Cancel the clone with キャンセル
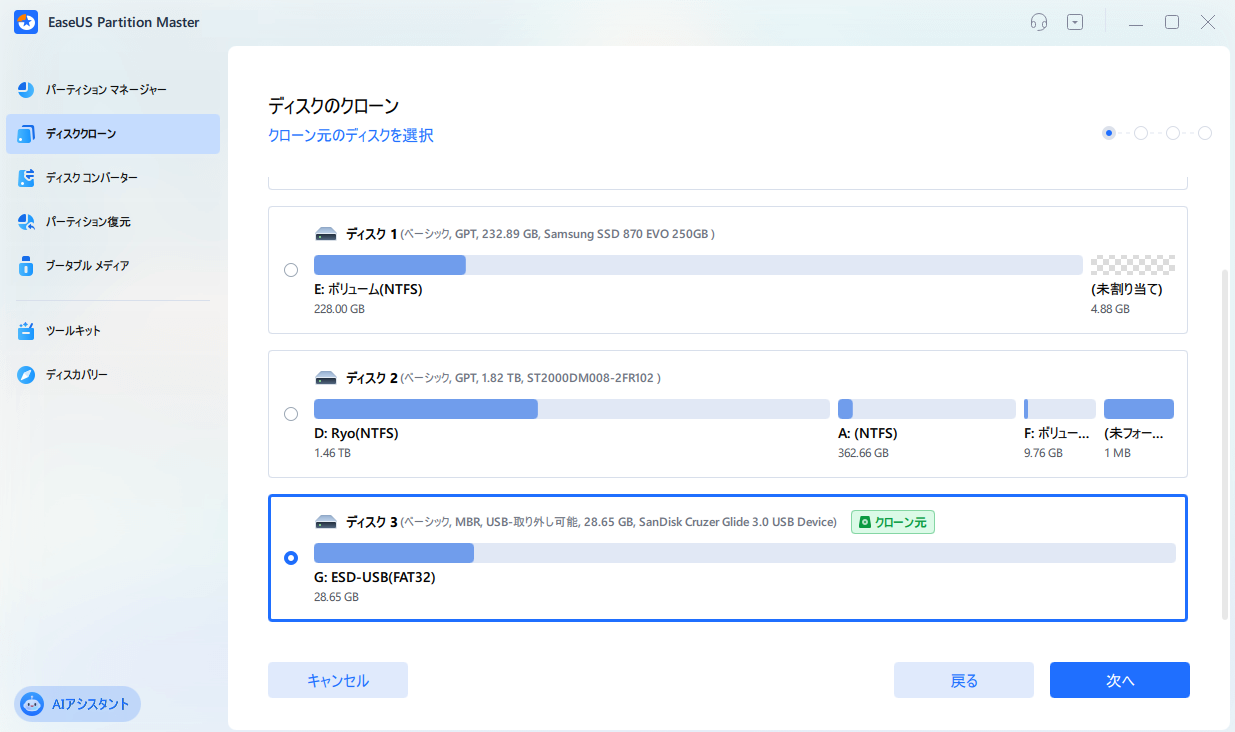 337,680
